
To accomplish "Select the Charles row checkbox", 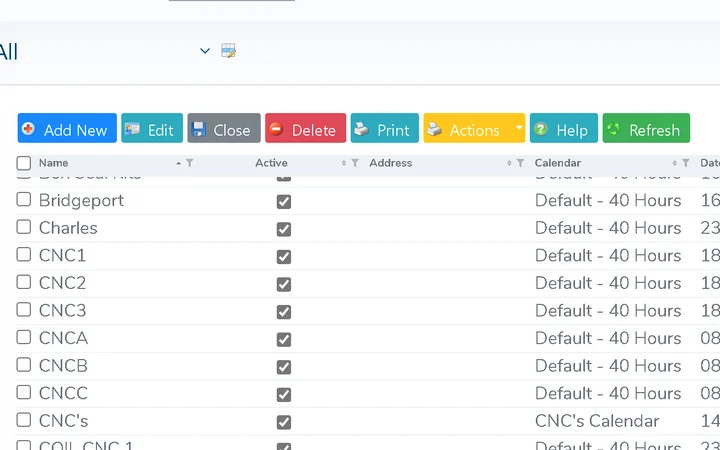I will [x=24, y=227].
